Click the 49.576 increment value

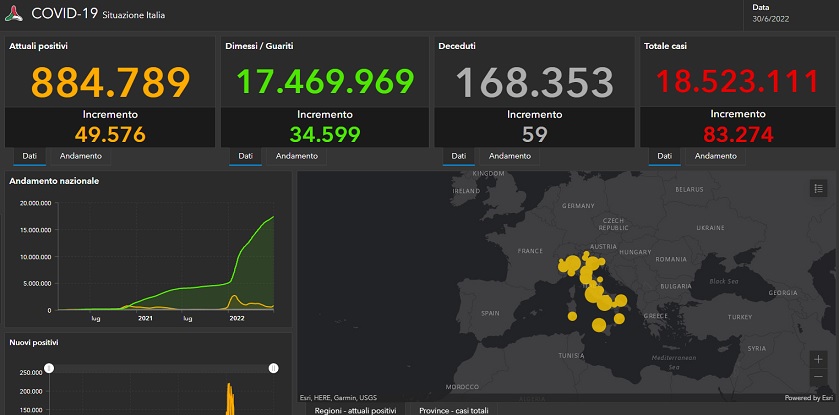[110, 134]
